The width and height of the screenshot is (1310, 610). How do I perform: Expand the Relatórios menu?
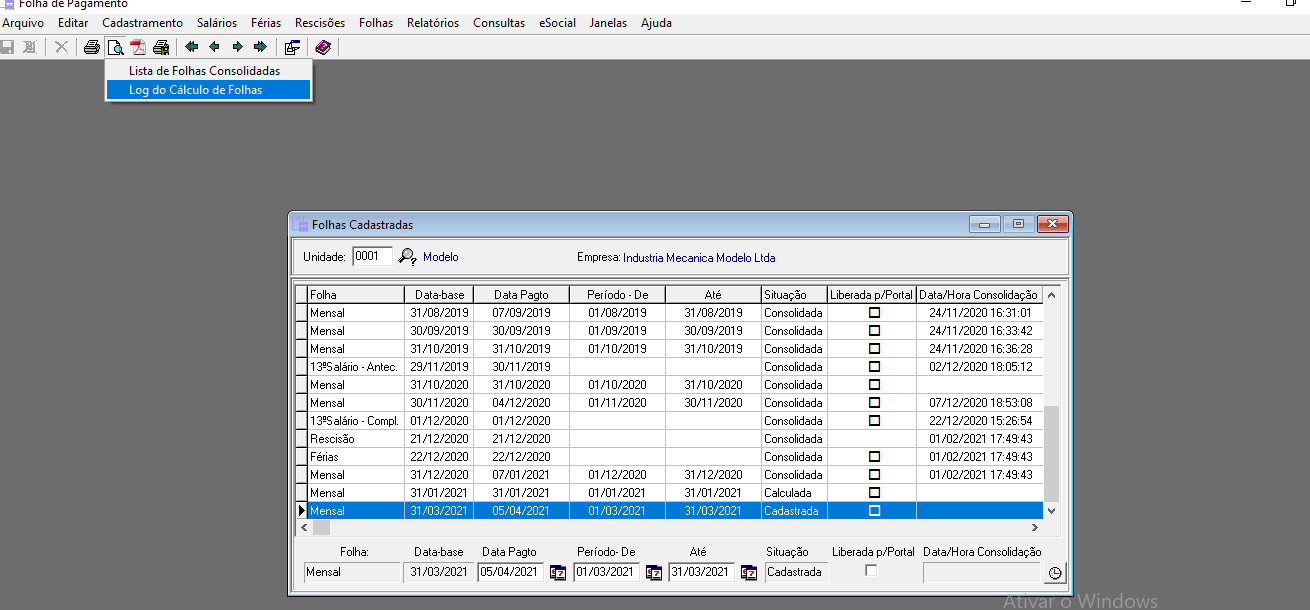pos(433,23)
